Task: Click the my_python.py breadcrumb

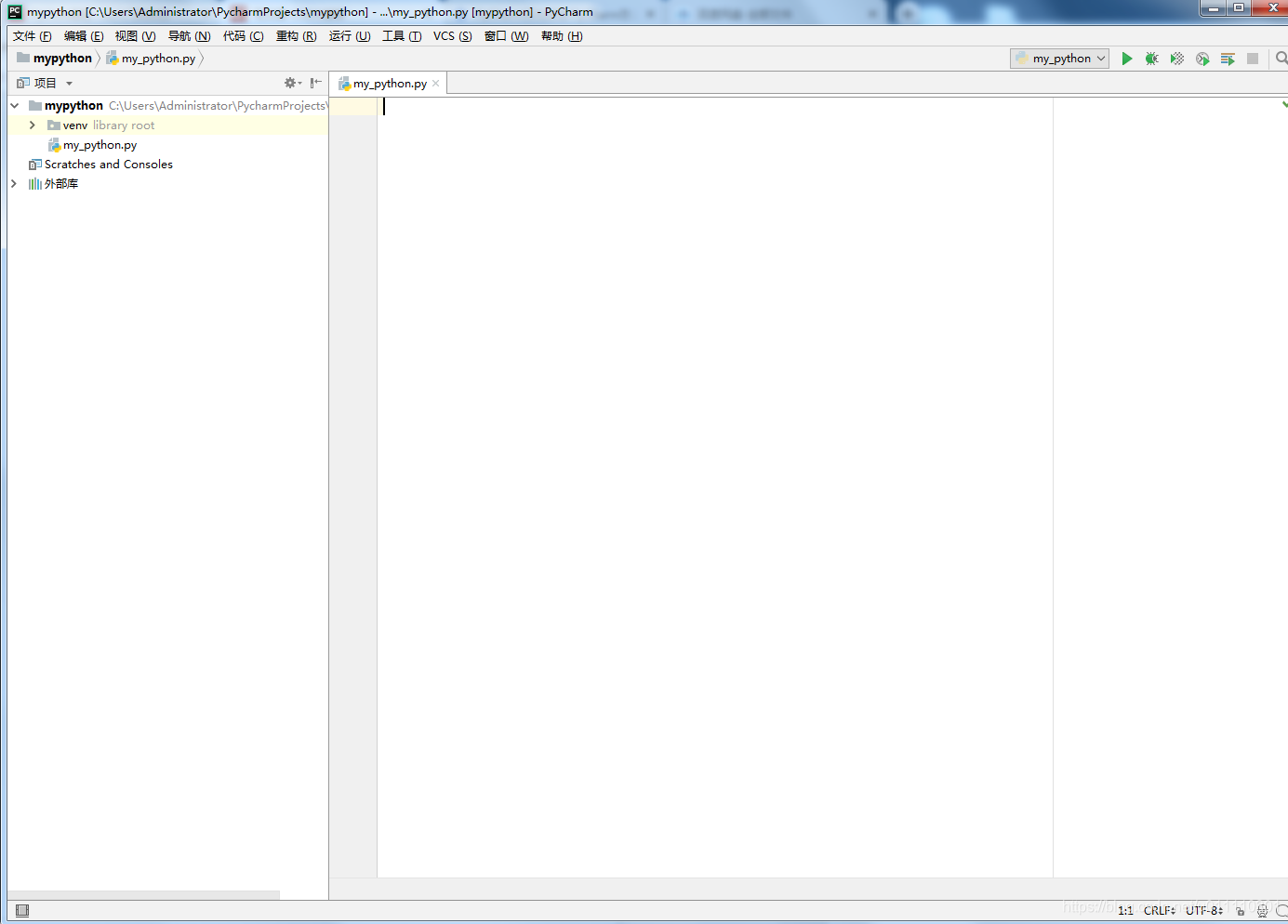Action: coord(151,58)
